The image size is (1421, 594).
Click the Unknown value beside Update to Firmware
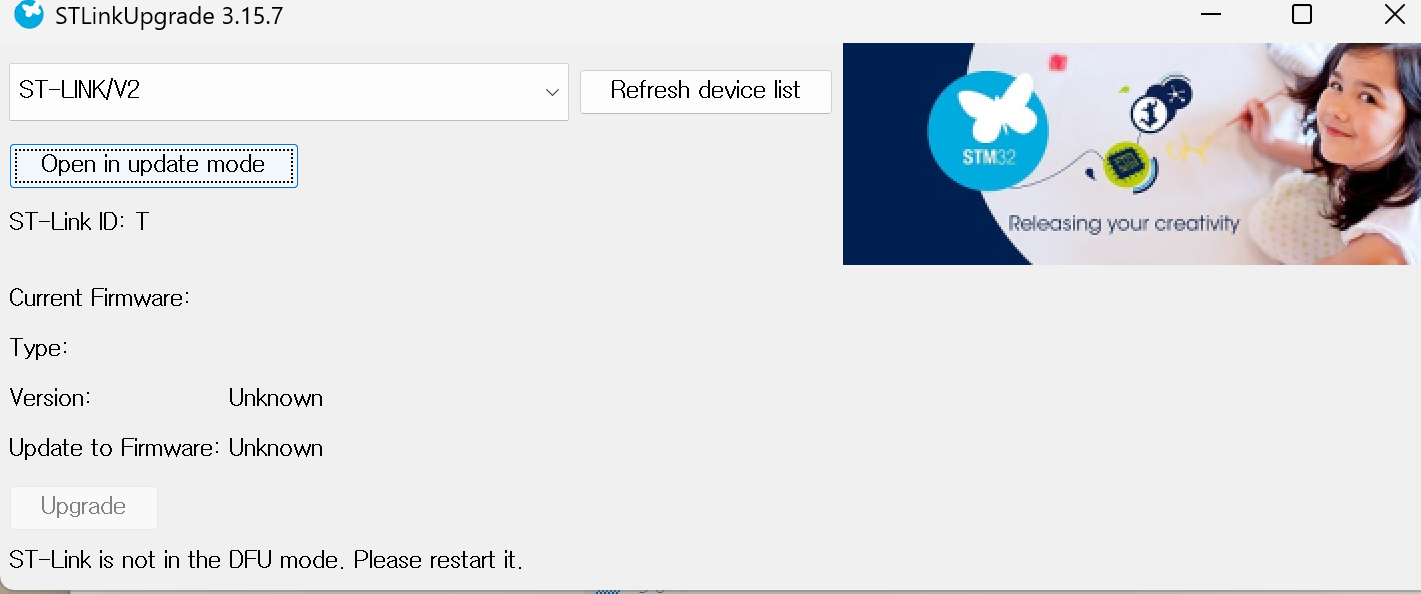(276, 448)
